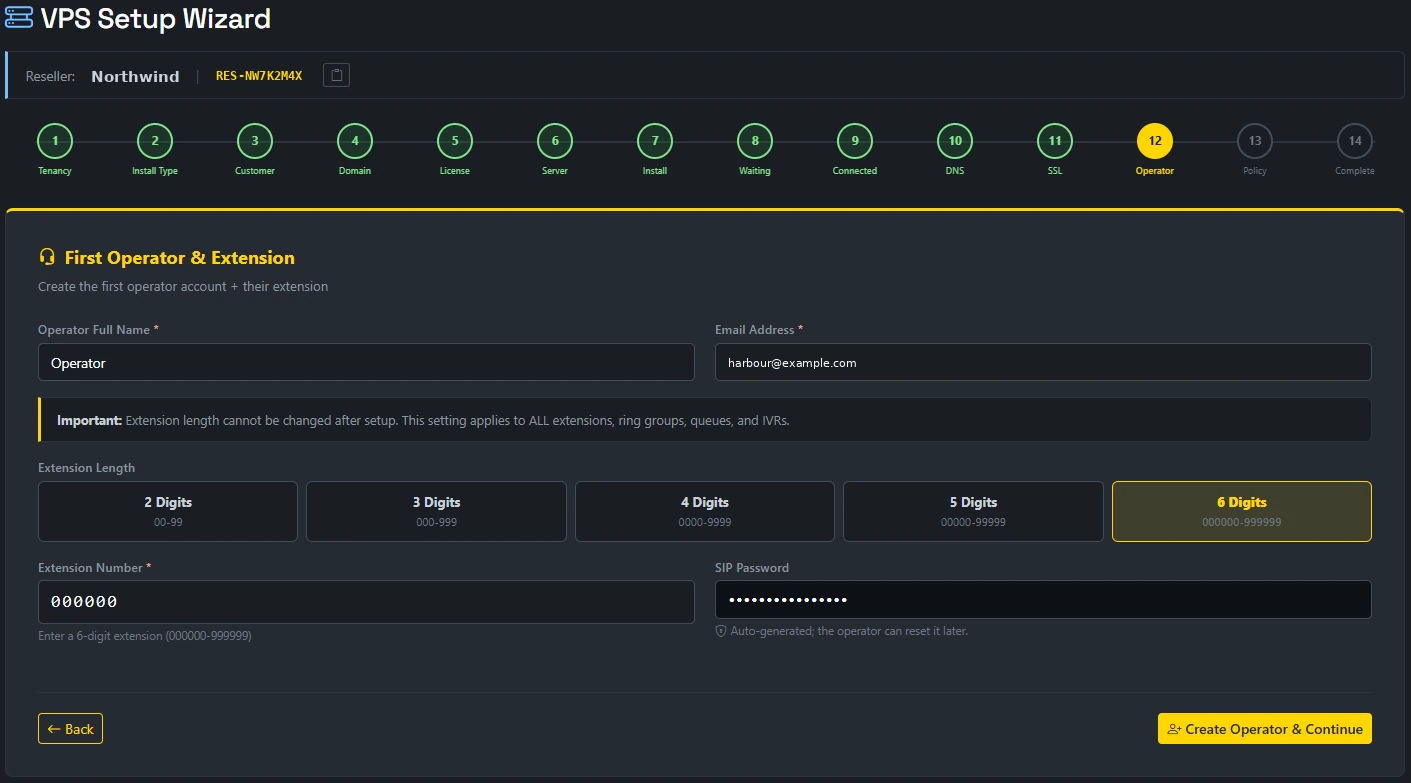Screen dimensions: 1411x783
Task: Click the Back button
Action: click(70, 729)
